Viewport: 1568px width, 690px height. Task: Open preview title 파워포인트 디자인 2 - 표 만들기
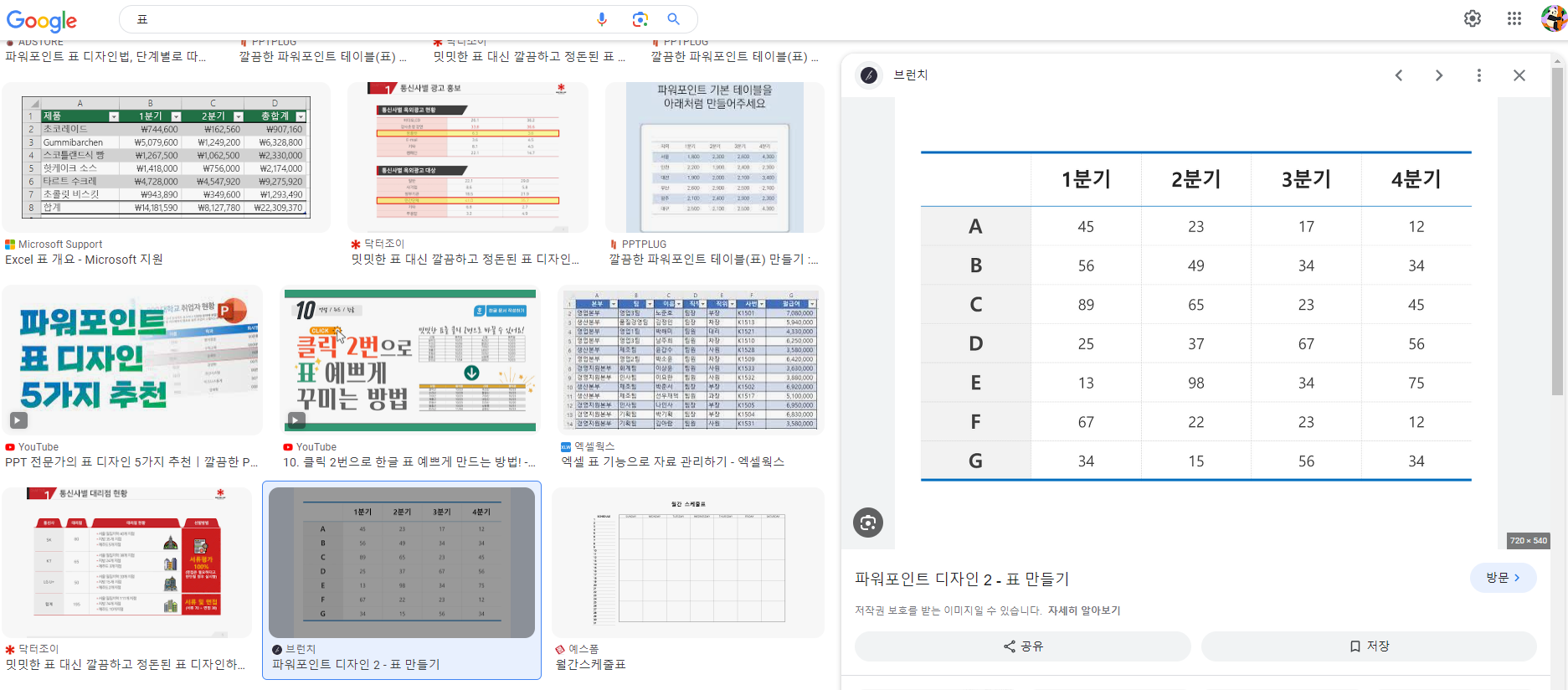962,579
